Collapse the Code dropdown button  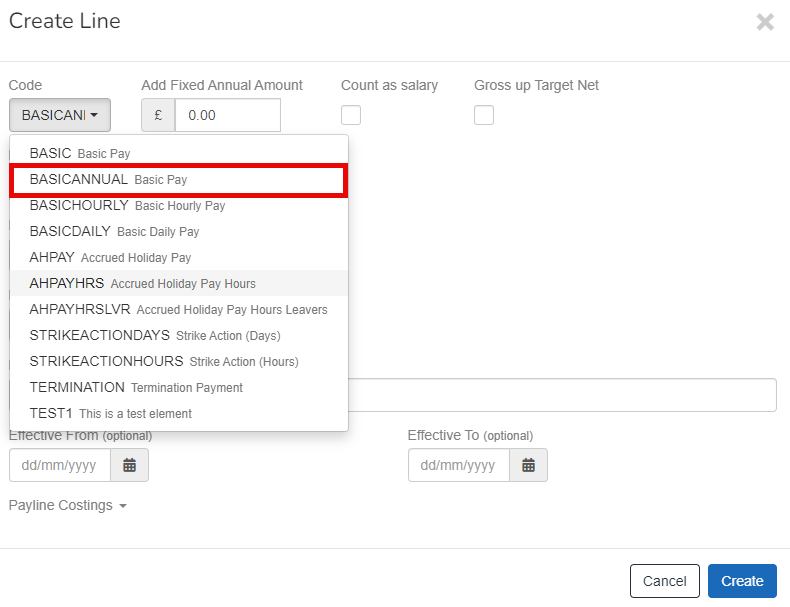click(60, 115)
